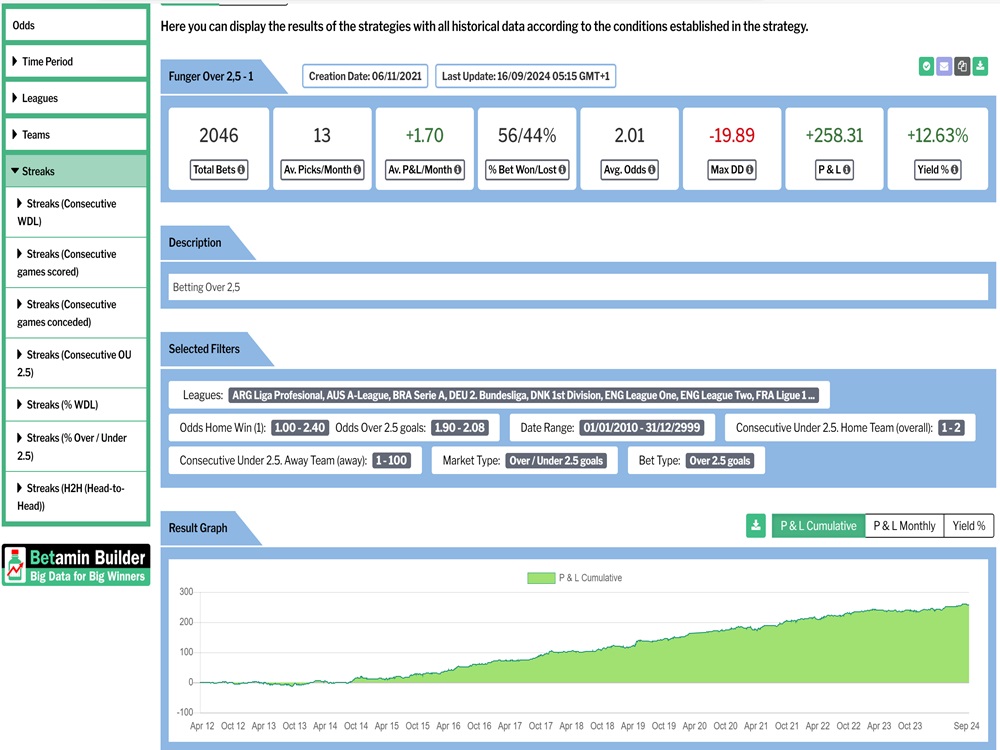Expand the Leagues filter section

(75, 98)
